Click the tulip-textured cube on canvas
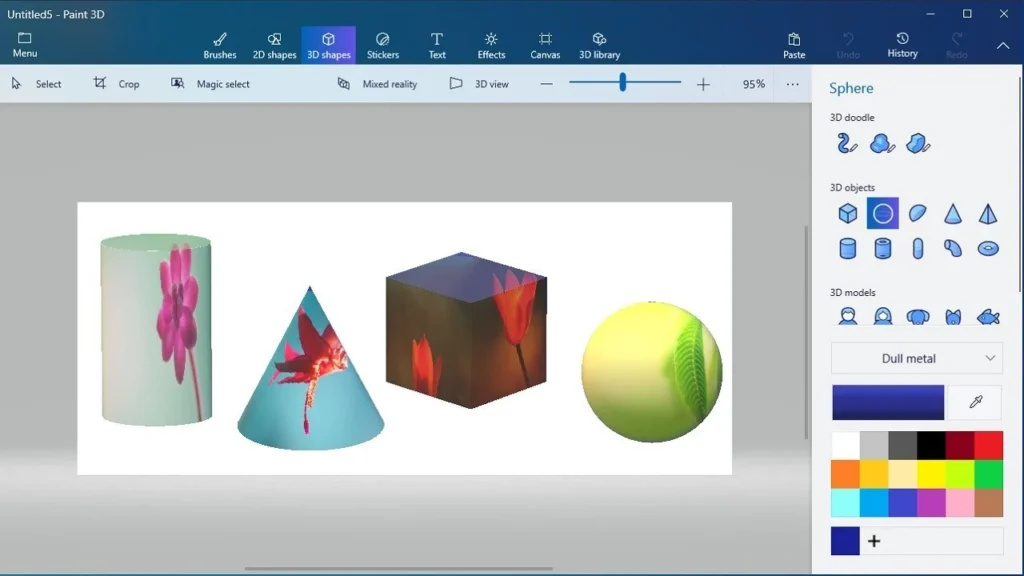The image size is (1024, 576). coord(466,330)
